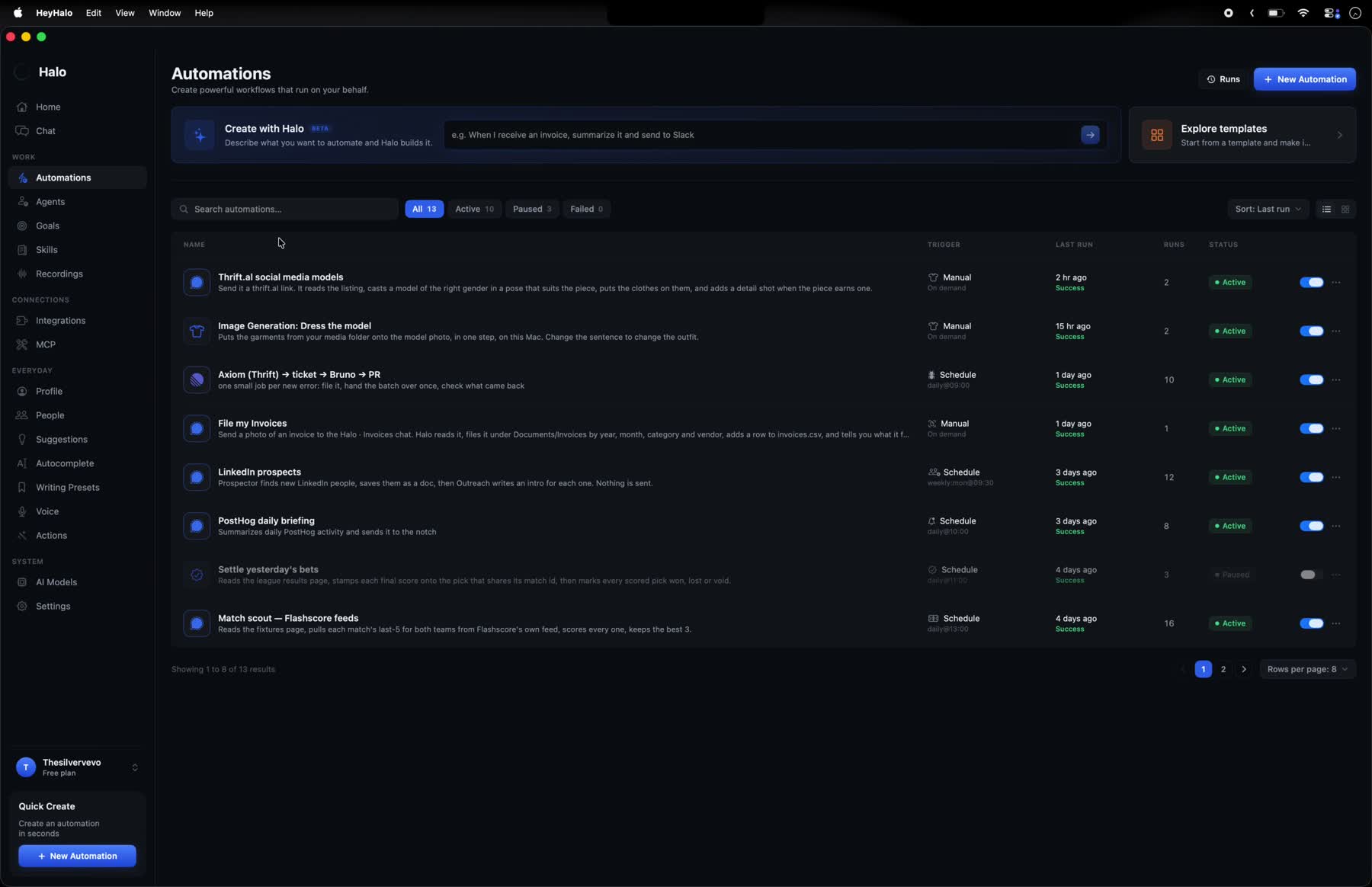Toggle off Thrift.al social media models automation
Screen dimensions: 1372x887
pyautogui.click(x=1311, y=283)
